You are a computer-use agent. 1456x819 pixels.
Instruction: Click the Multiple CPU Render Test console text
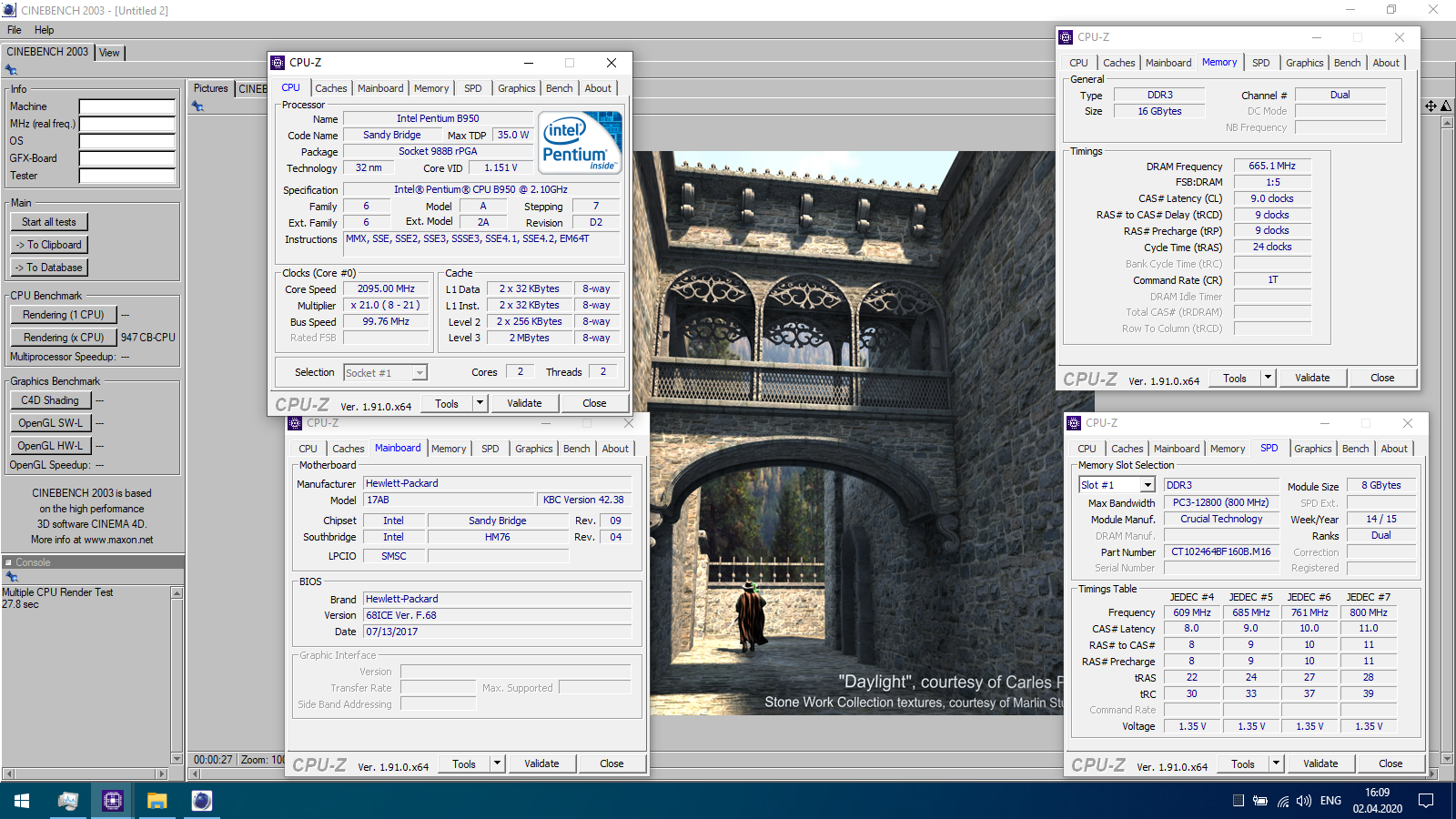(x=57, y=592)
